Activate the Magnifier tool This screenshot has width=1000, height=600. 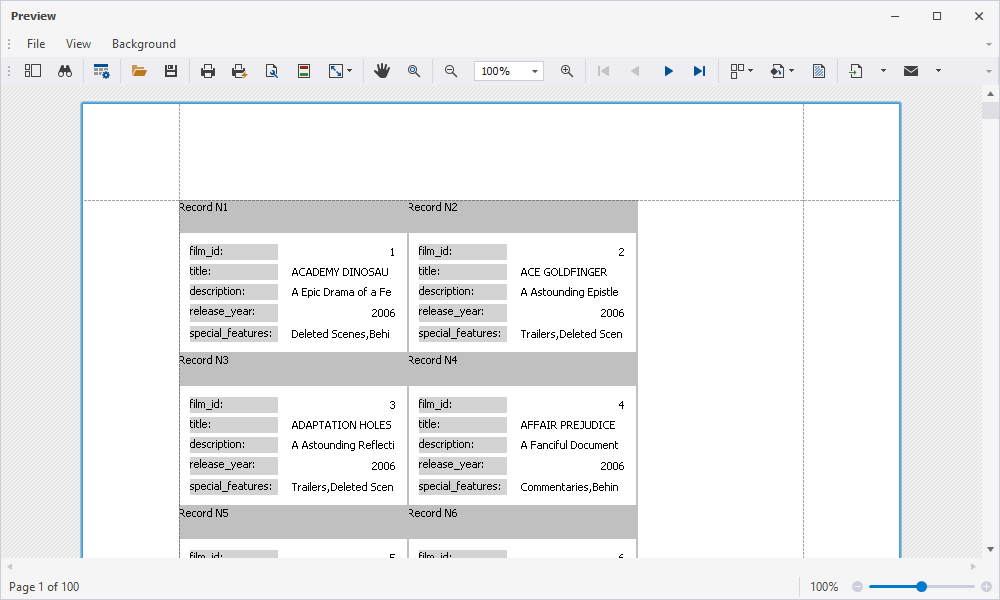click(414, 71)
